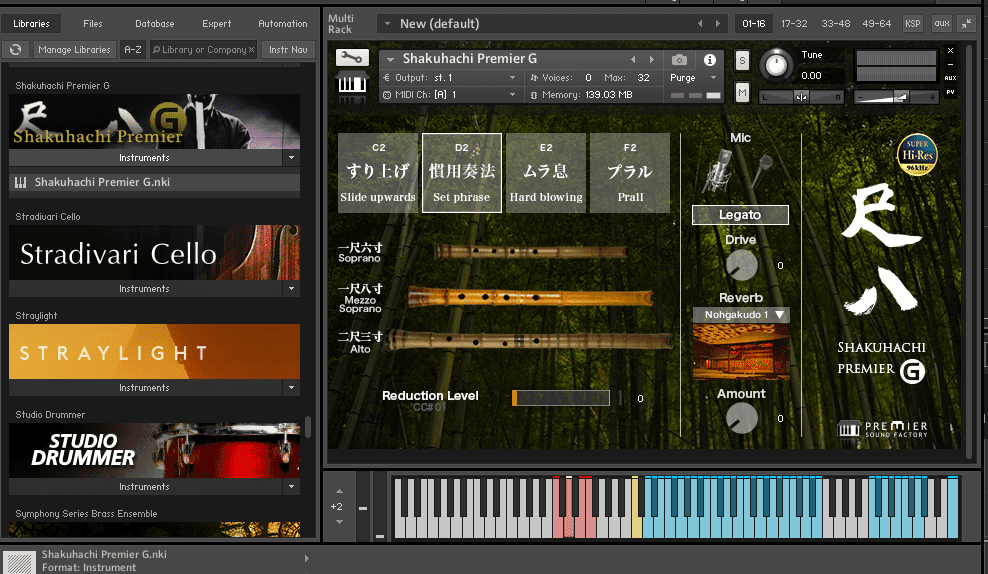Minimize the instrument header with minus
The width and height of the screenshot is (988, 574).
(950, 64)
